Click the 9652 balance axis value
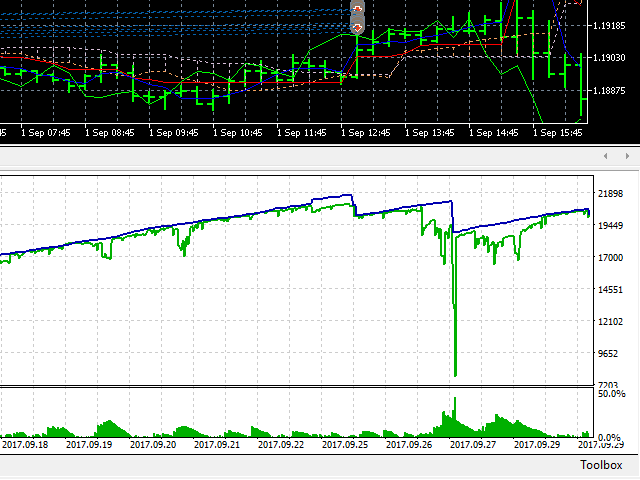The width and height of the screenshot is (640, 480). (x=611, y=354)
